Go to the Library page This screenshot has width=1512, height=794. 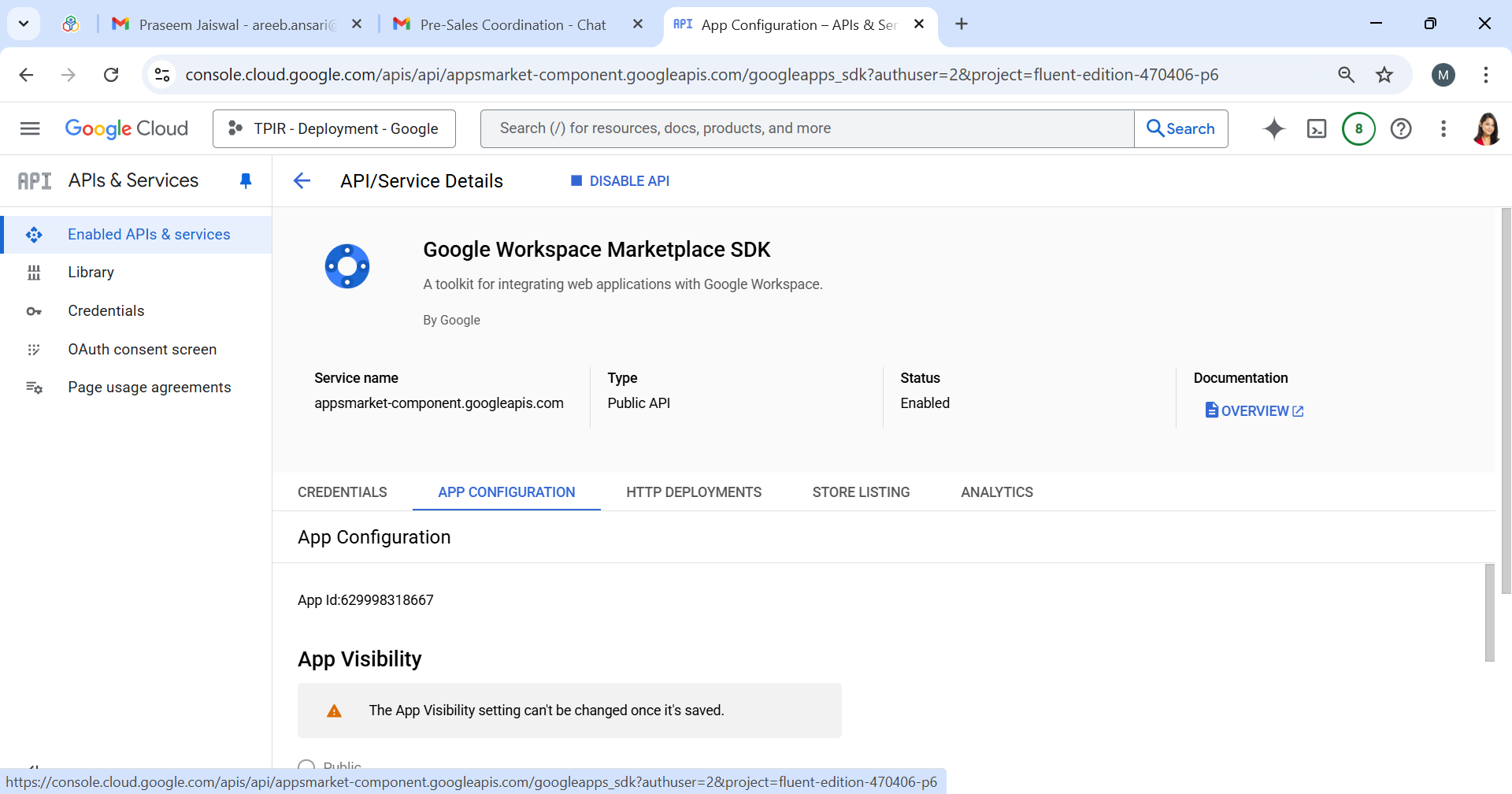click(x=91, y=273)
